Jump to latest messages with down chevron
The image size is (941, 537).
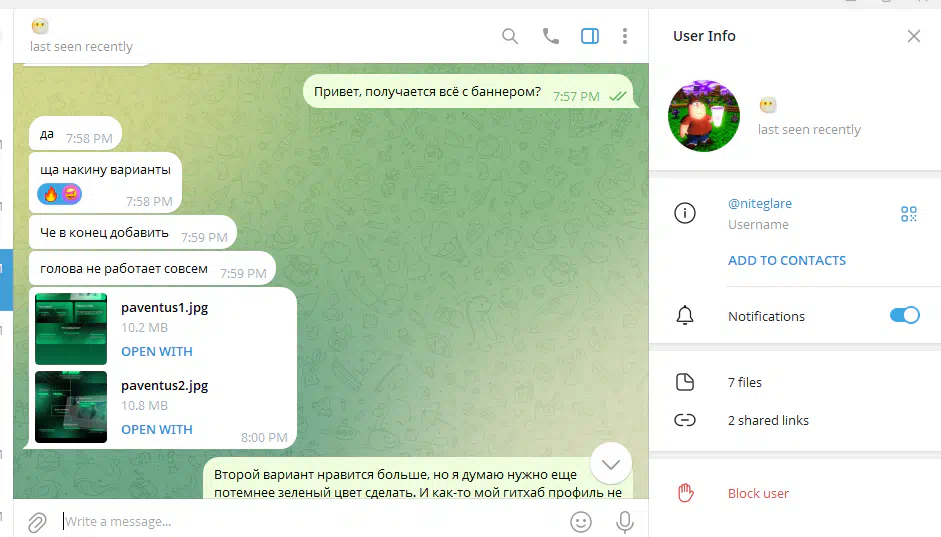point(610,464)
